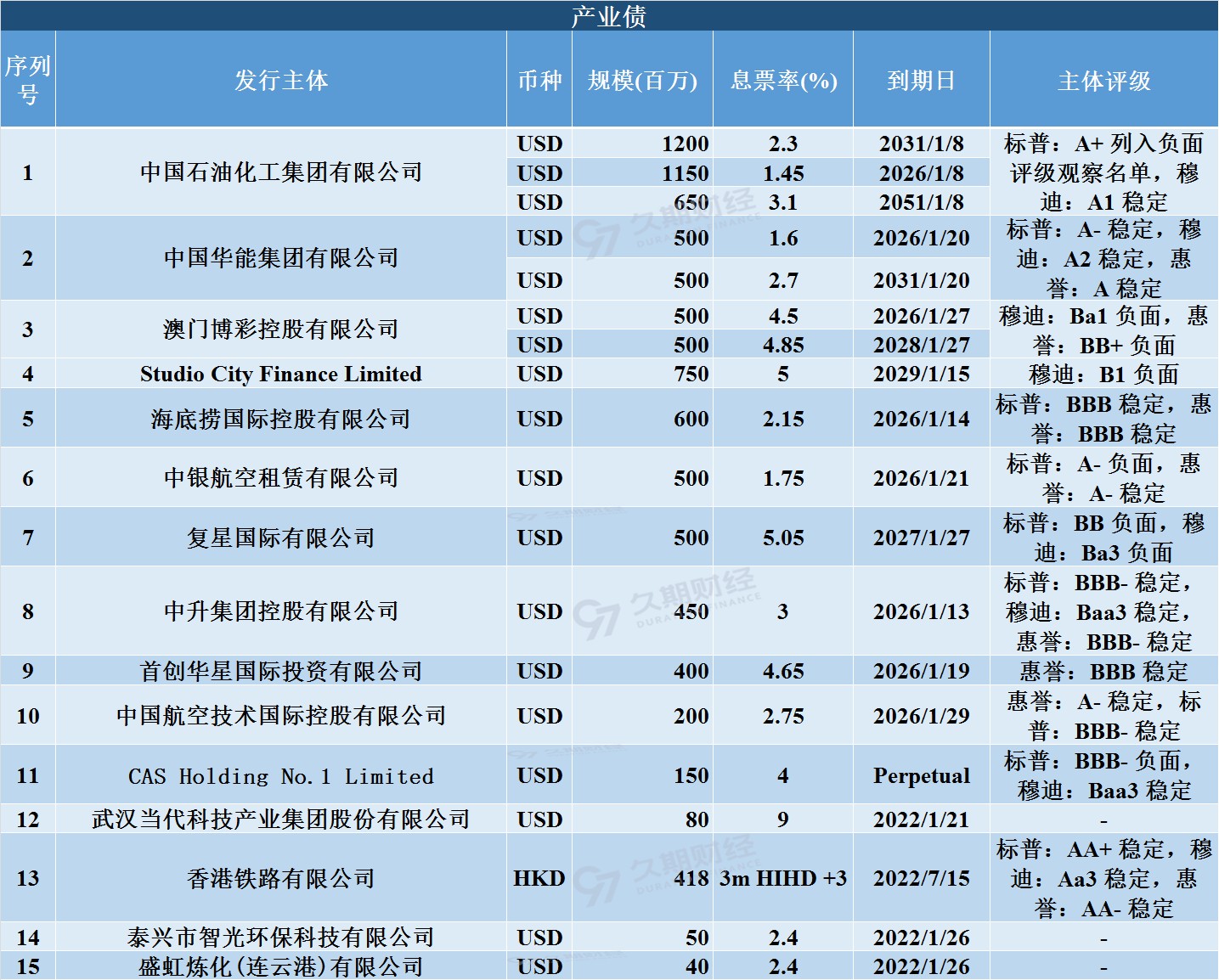The width and height of the screenshot is (1219, 980).
Task: Select maturity date 2029/1/15
Action: point(922,374)
